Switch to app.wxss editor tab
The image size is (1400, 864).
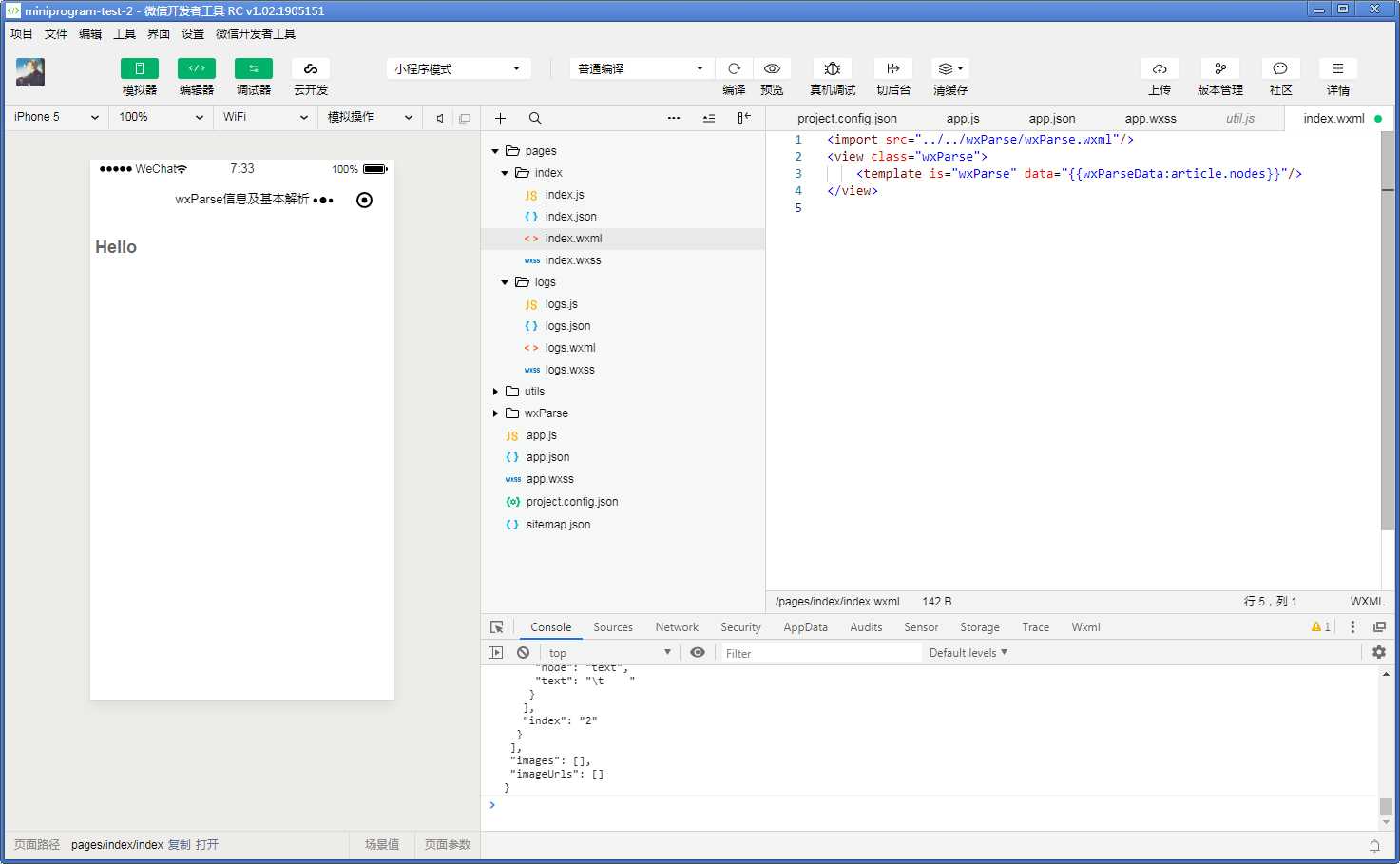click(1150, 119)
